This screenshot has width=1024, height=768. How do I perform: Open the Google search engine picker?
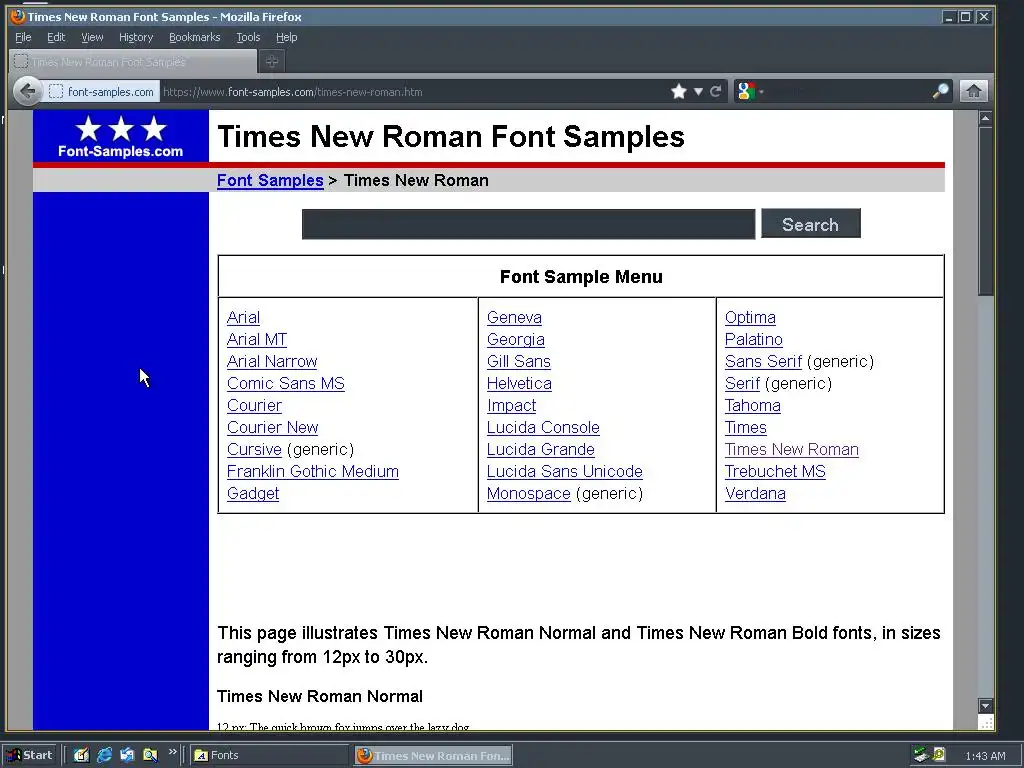[748, 91]
